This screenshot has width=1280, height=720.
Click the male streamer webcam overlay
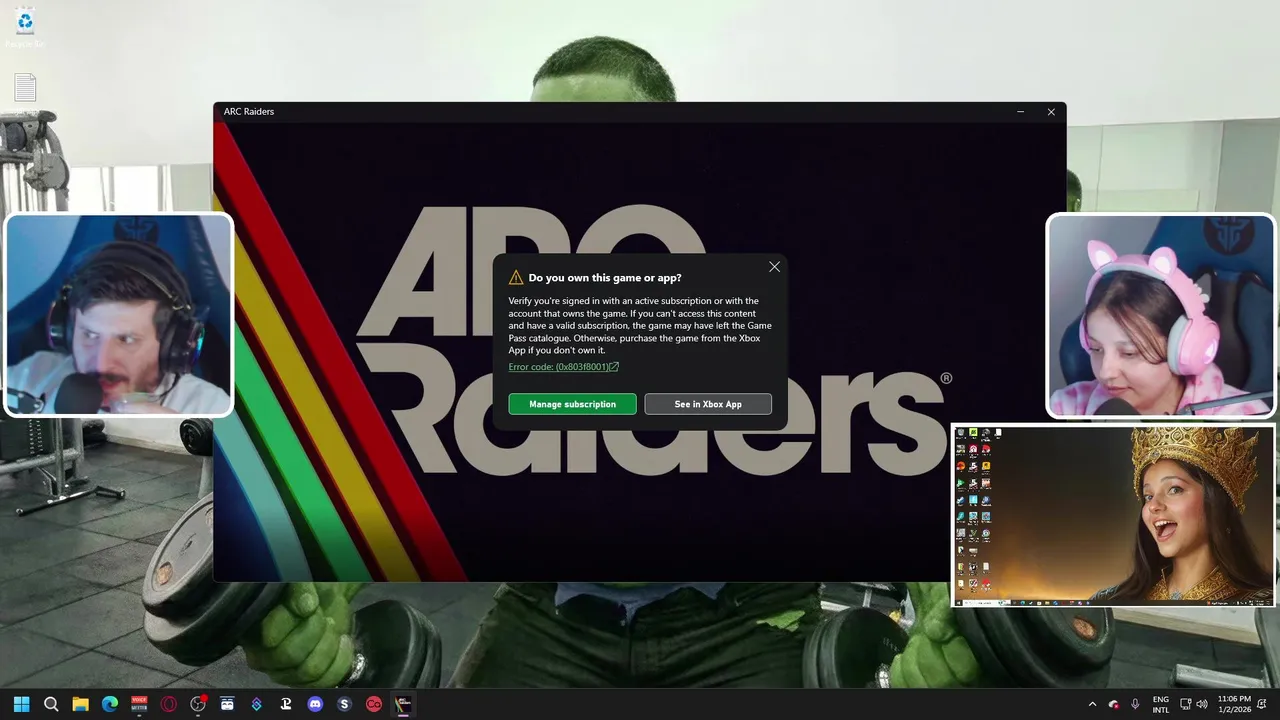[119, 315]
